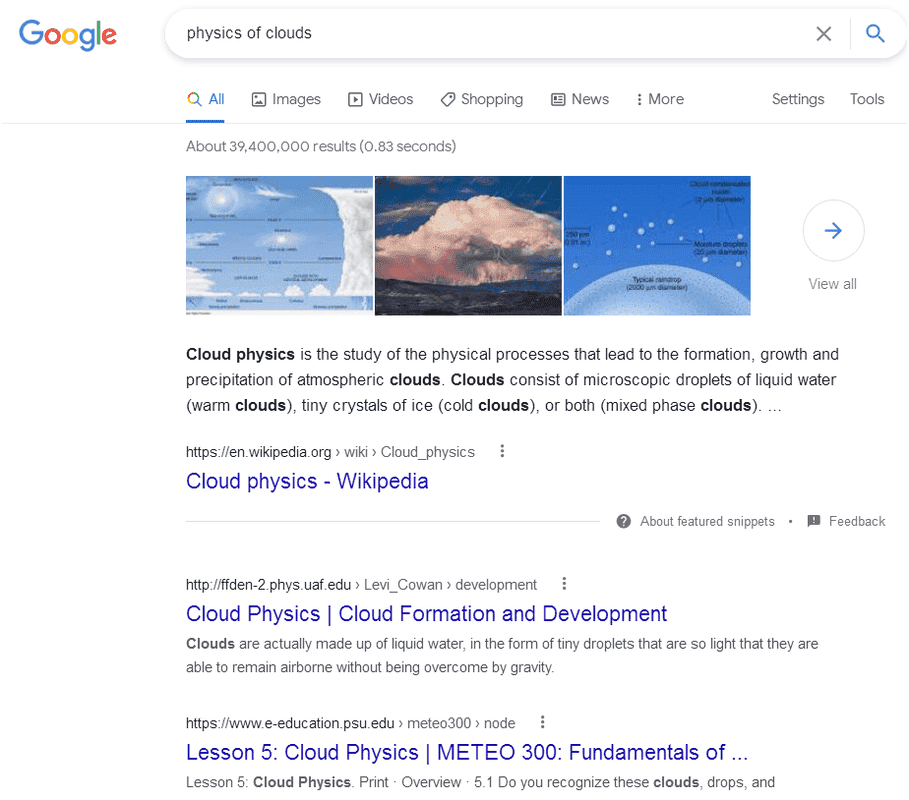Open the cloud types diagram thumbnail
909x800 pixels.
[x=279, y=246]
